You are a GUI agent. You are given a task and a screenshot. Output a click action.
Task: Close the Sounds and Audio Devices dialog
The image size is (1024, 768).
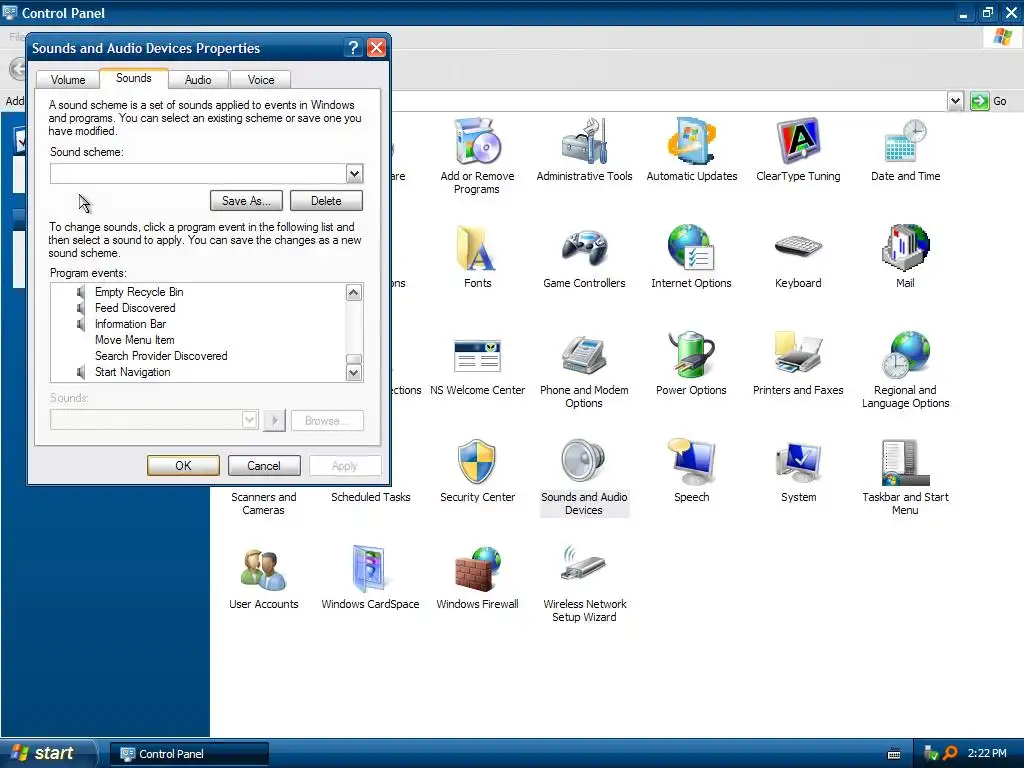[x=376, y=48]
